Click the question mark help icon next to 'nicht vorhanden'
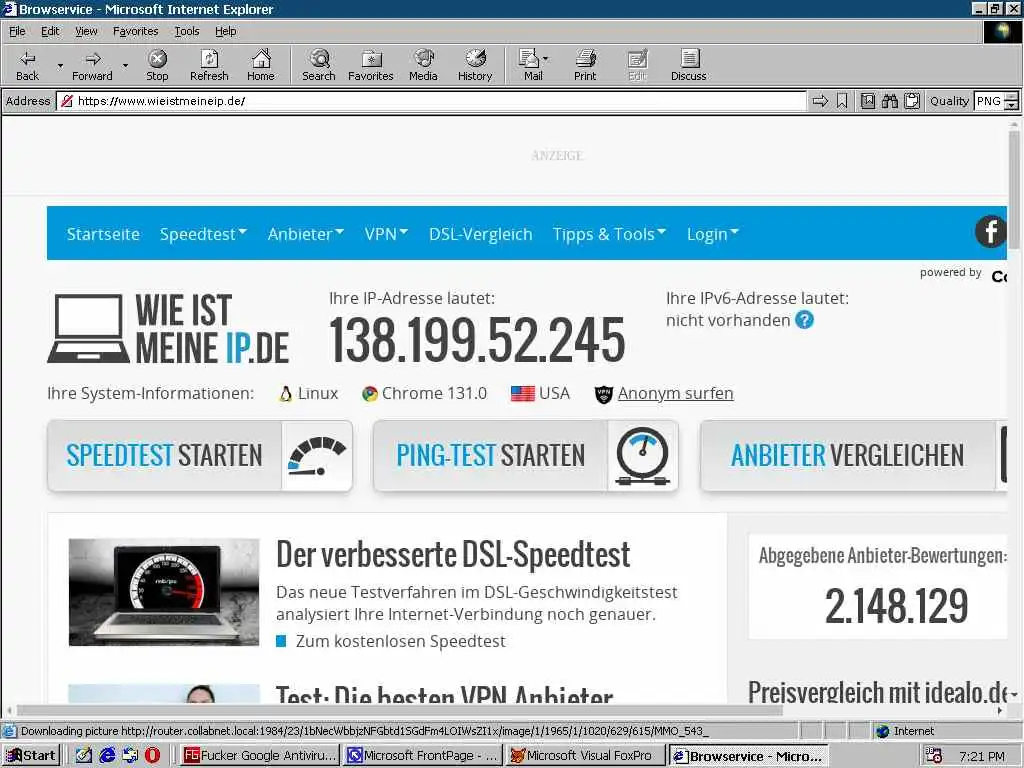 [805, 320]
